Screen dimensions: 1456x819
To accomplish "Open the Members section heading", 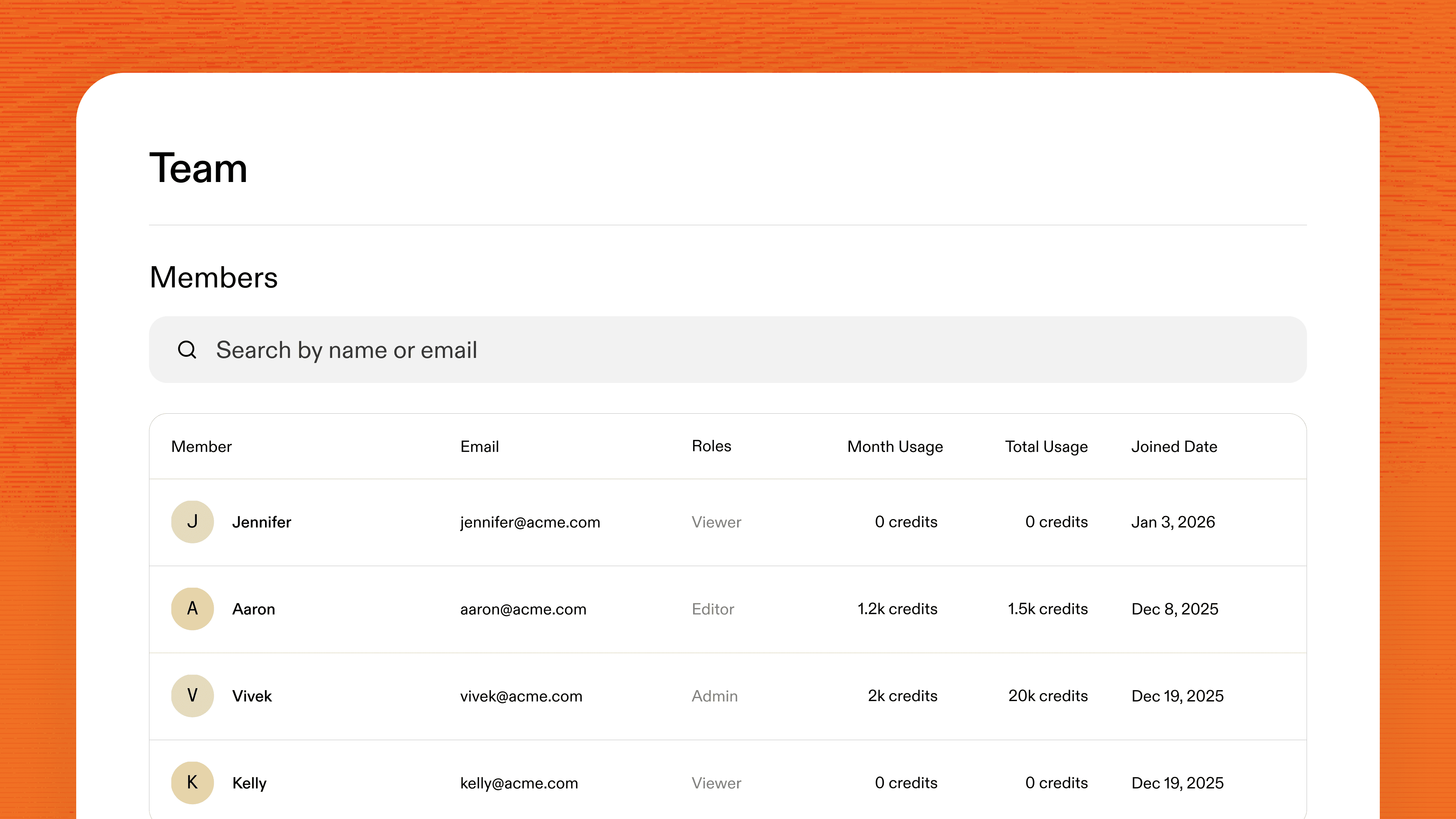I will click(213, 276).
